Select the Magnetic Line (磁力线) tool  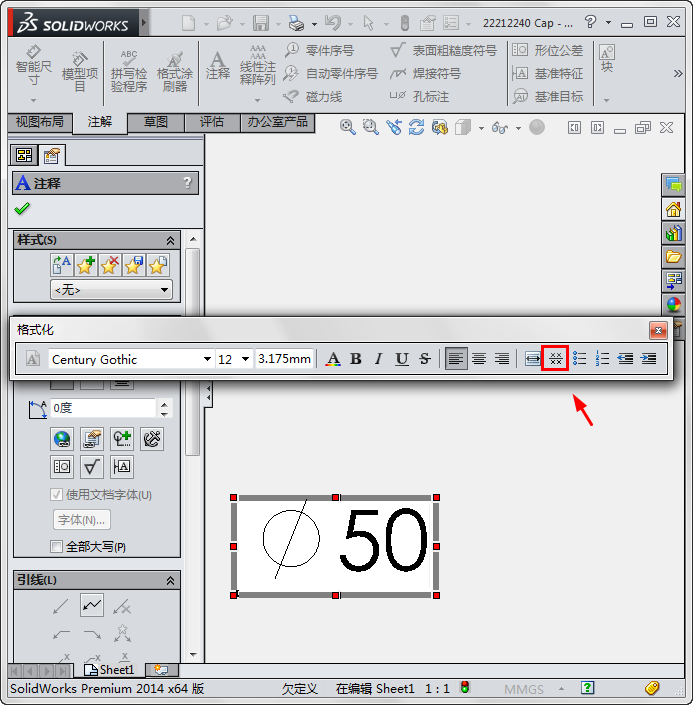313,96
